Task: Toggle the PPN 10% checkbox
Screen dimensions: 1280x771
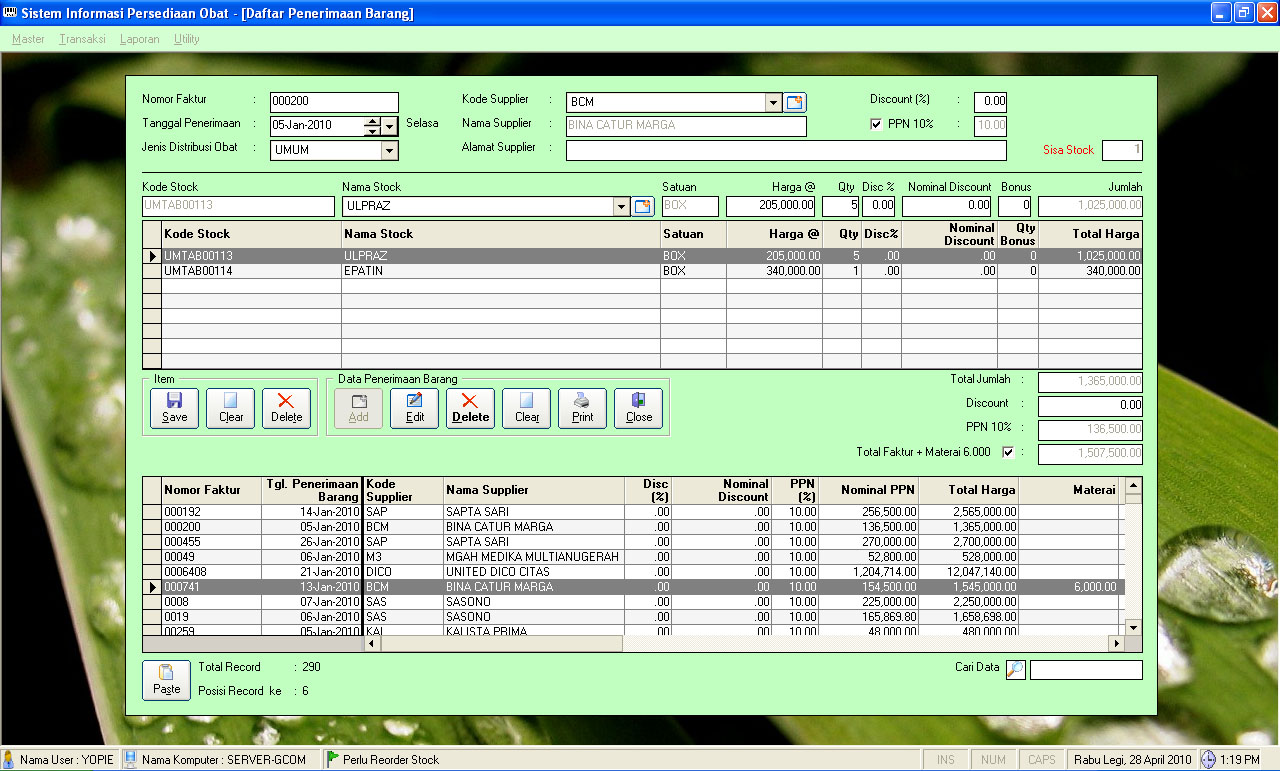Action: coord(877,125)
